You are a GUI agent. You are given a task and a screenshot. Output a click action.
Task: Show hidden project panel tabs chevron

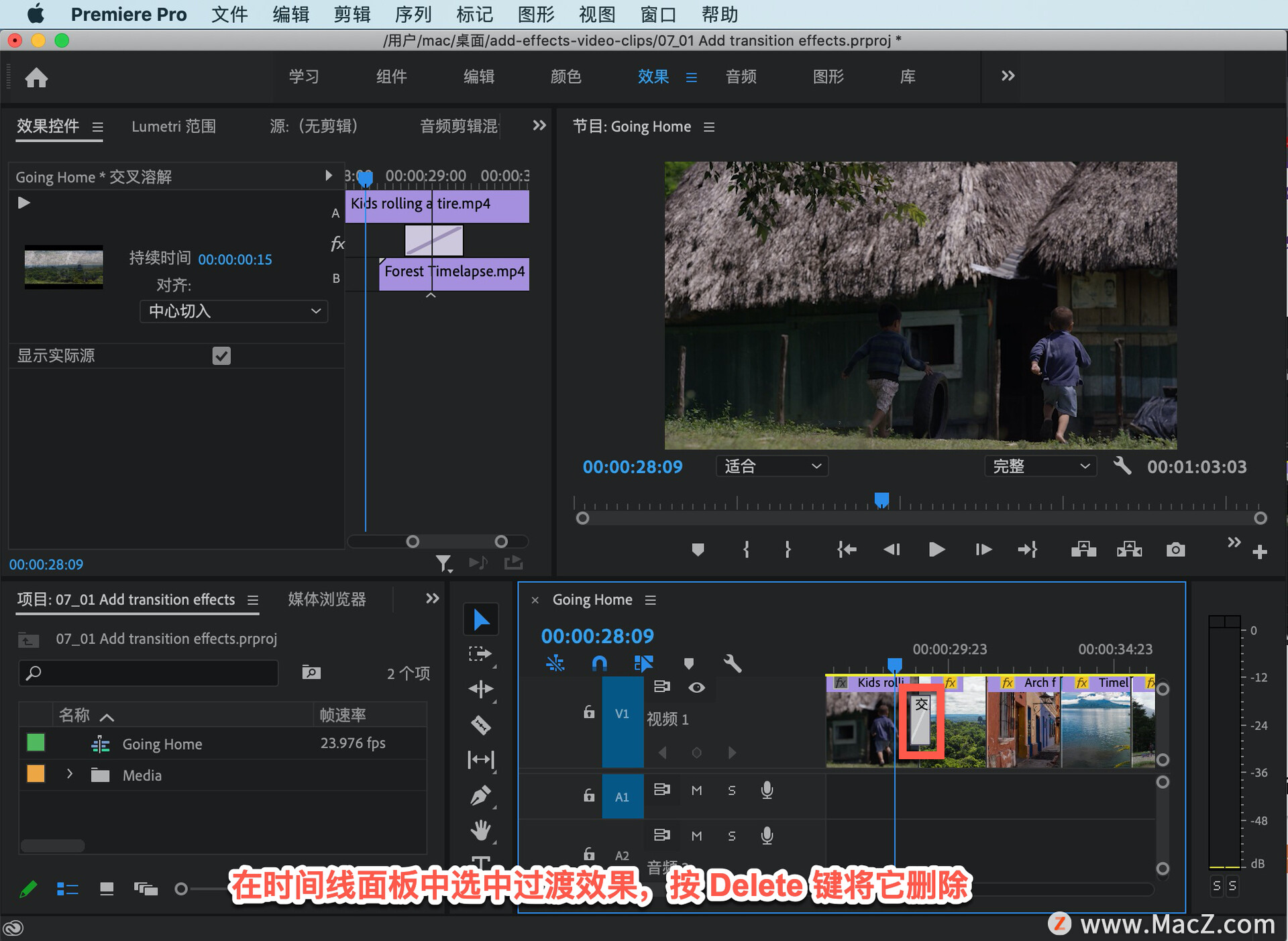click(x=433, y=598)
